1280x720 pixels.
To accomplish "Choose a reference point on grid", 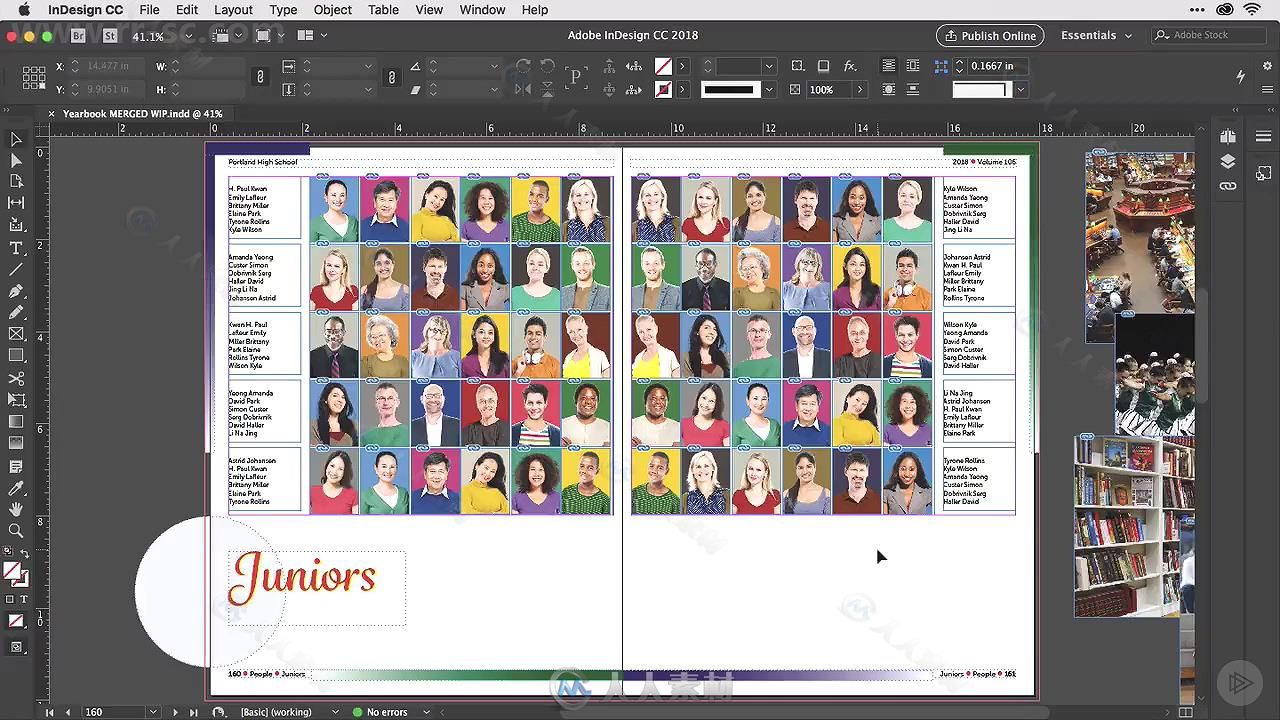I will pos(34,77).
